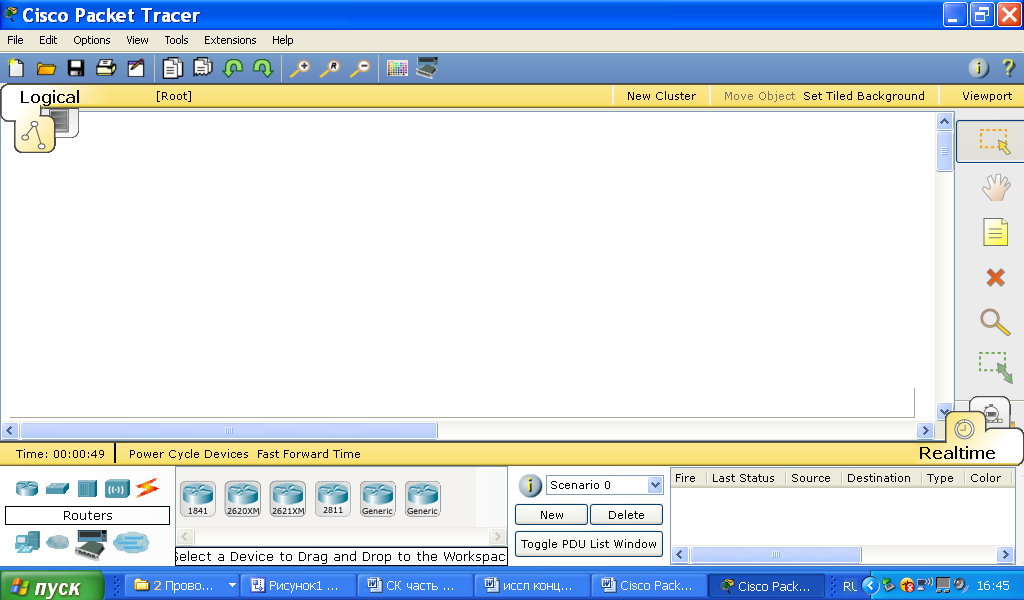Click the New scenario button

click(x=551, y=514)
